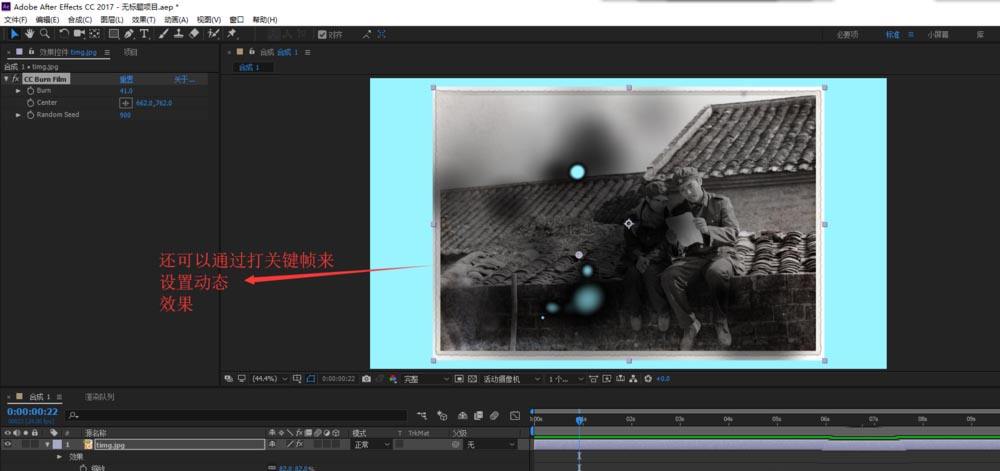Toggle motion blur switch in timeline header
Screen dimensions: 1000x471
pos(494,416)
